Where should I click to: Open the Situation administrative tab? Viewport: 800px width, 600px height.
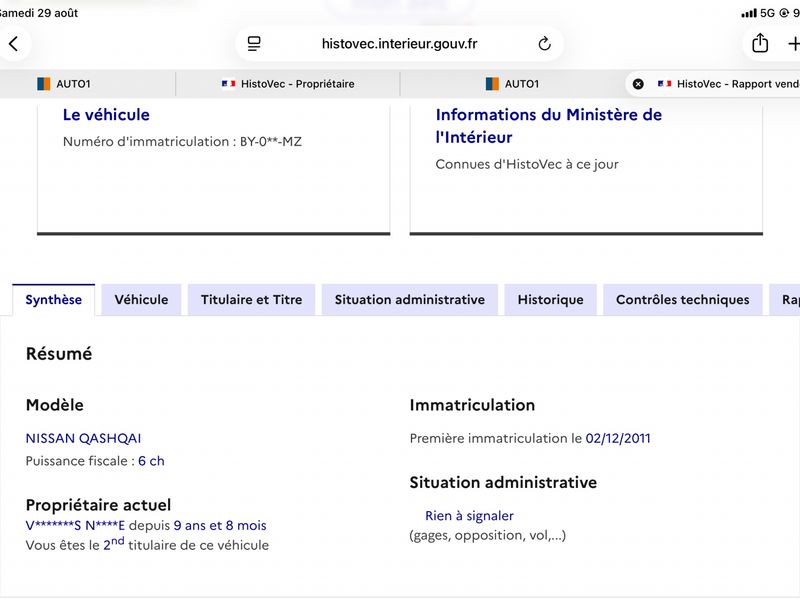tap(410, 299)
